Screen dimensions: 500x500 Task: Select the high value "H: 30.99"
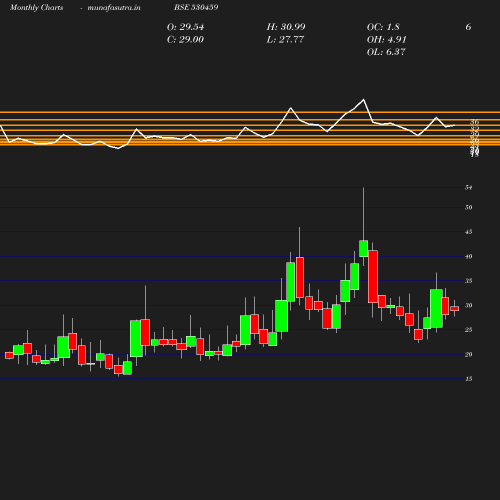pyautogui.click(x=286, y=27)
